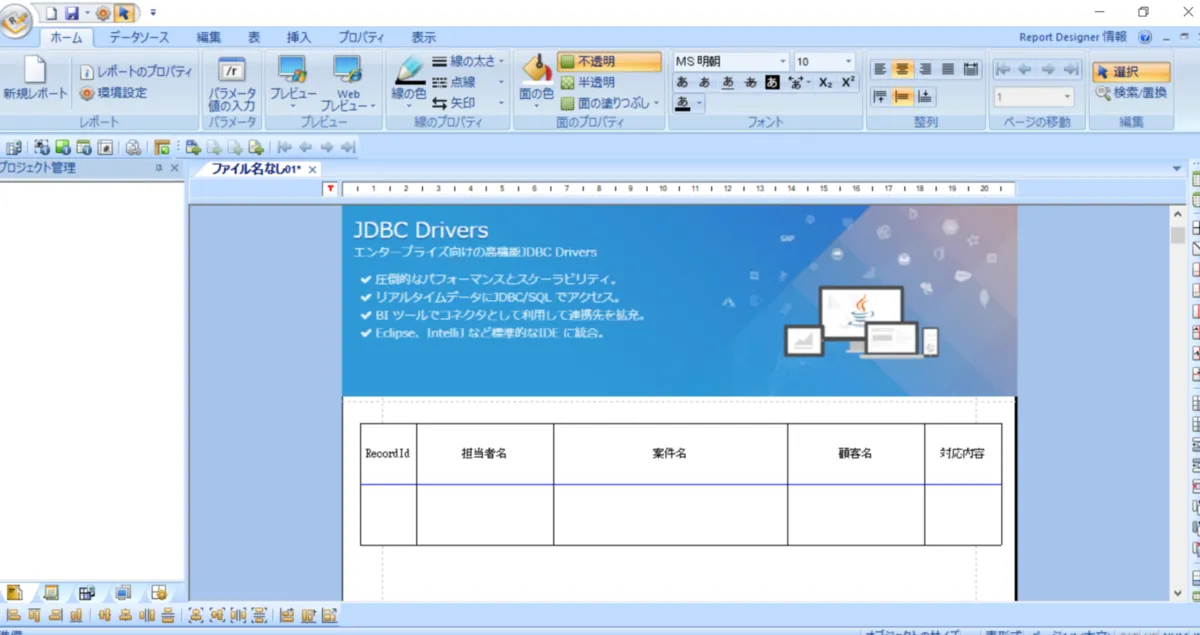This screenshot has height=635, width=1200.
Task: Open the データソース ribbon tab
Action: pyautogui.click(x=139, y=37)
